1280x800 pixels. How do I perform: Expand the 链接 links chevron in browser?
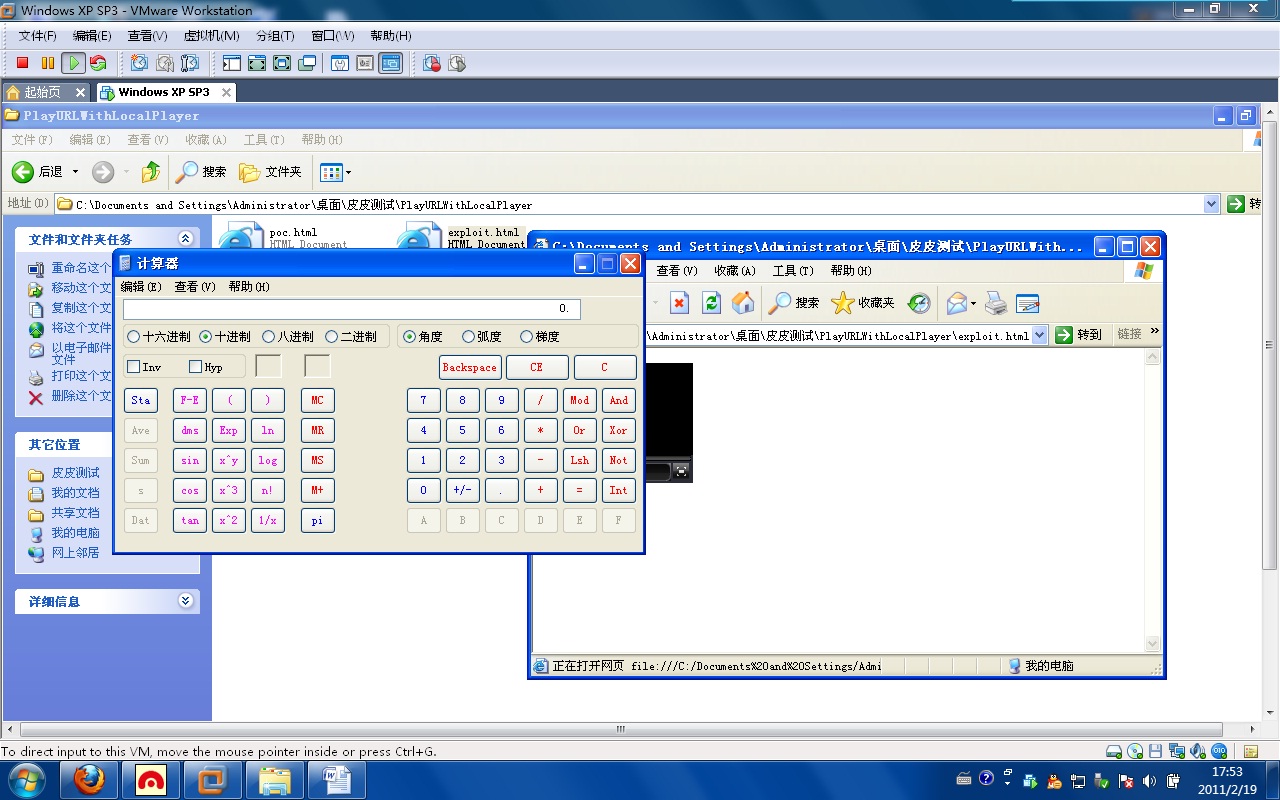[x=1155, y=332]
